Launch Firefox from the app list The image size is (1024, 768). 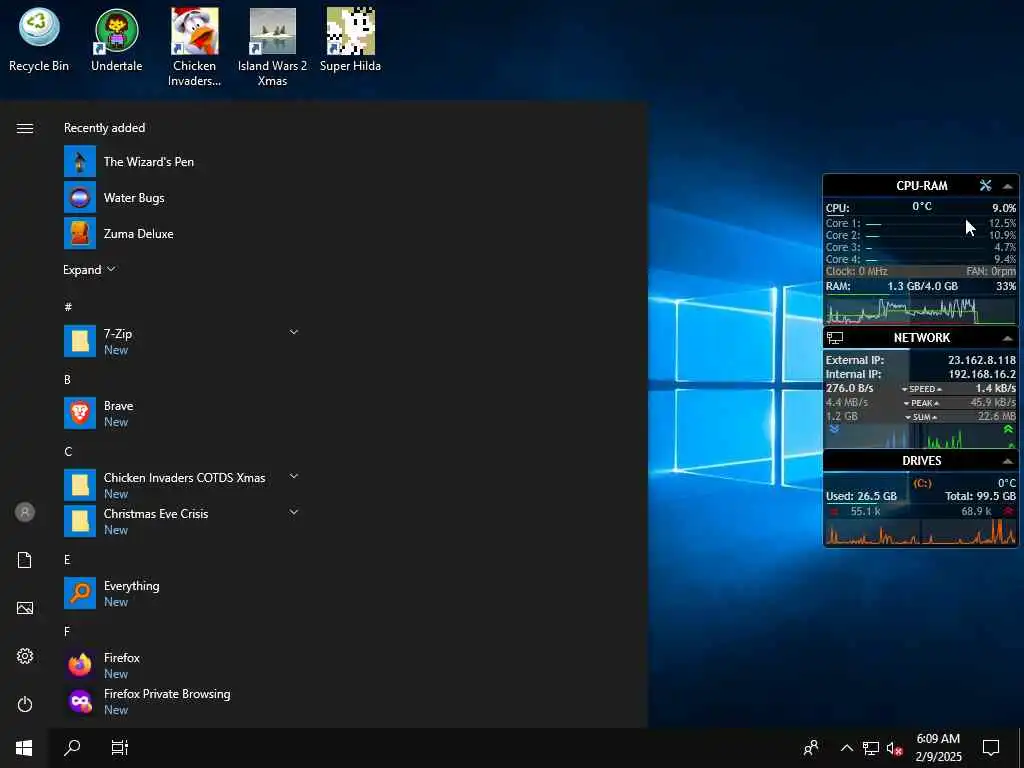coord(182,665)
